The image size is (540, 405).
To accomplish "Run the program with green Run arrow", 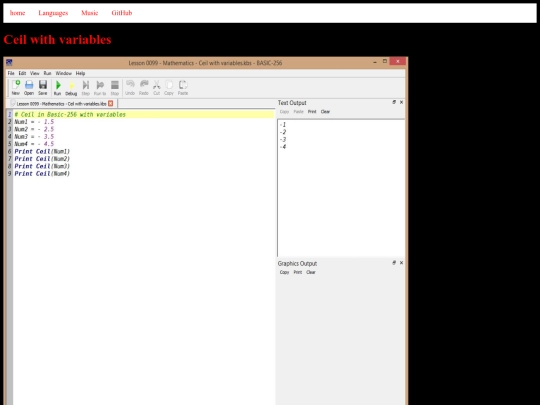I will tap(58, 87).
